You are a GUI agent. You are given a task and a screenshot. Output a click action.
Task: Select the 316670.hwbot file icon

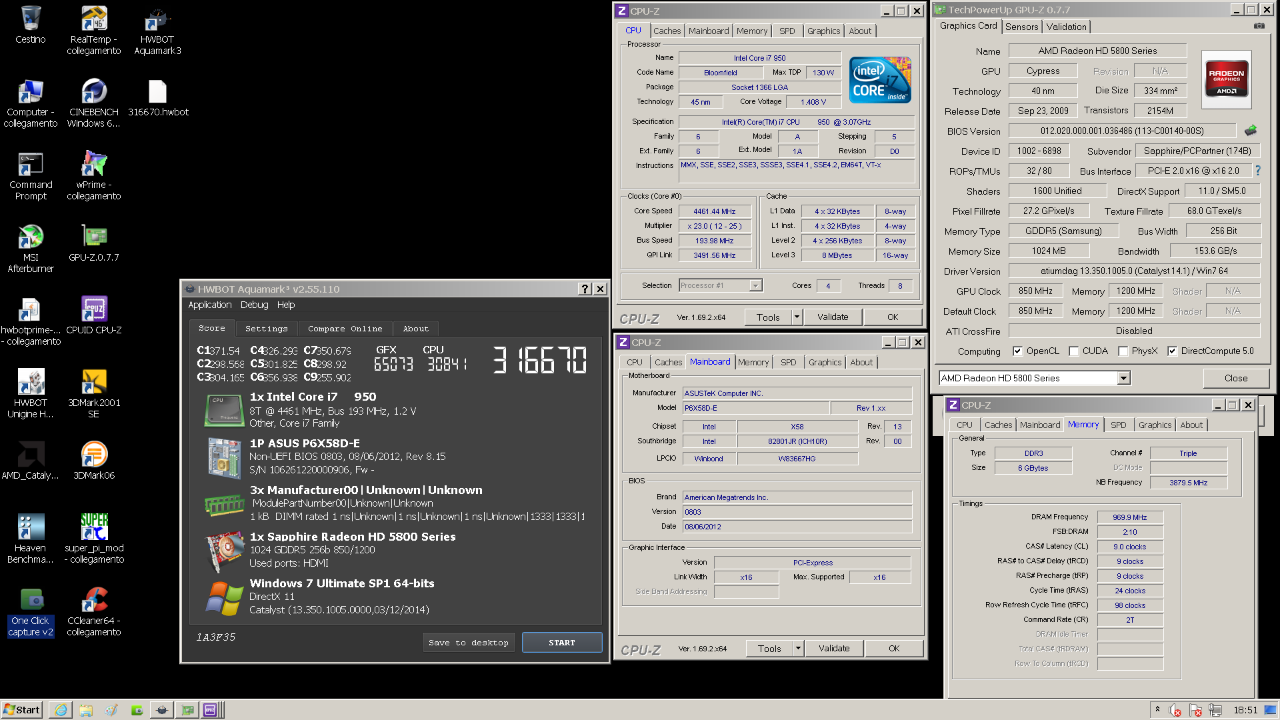[157, 98]
